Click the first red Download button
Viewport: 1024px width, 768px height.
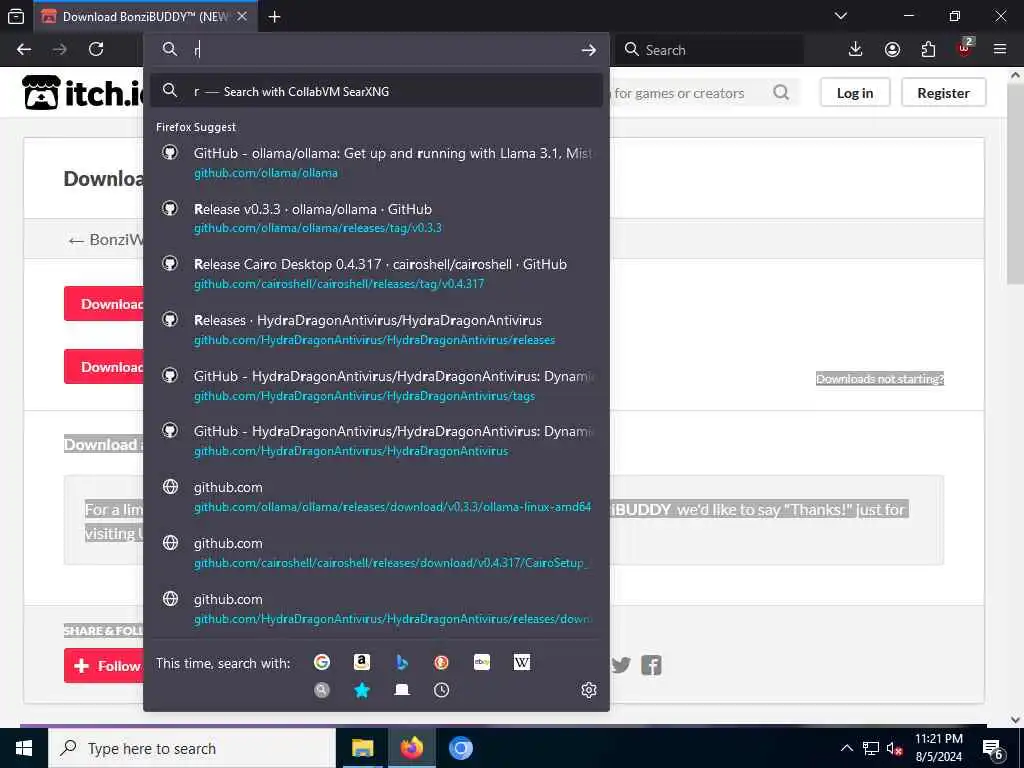104,304
